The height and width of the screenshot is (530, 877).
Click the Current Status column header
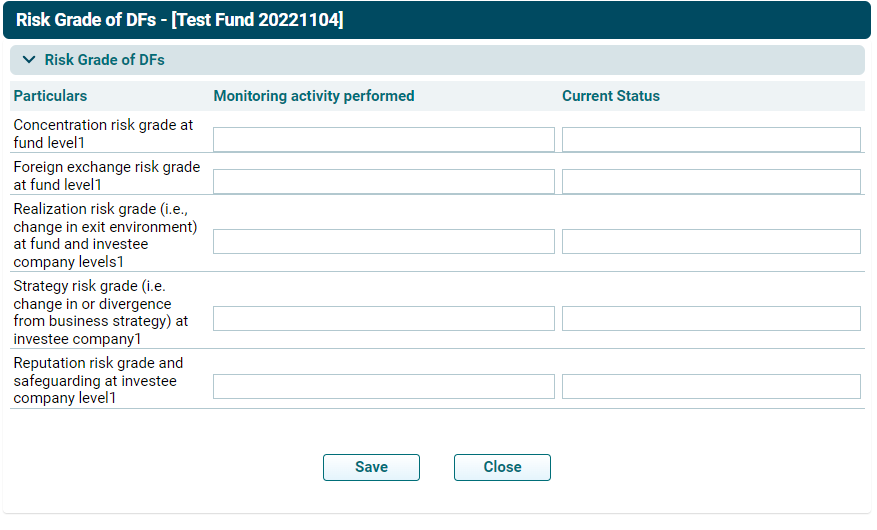click(610, 96)
